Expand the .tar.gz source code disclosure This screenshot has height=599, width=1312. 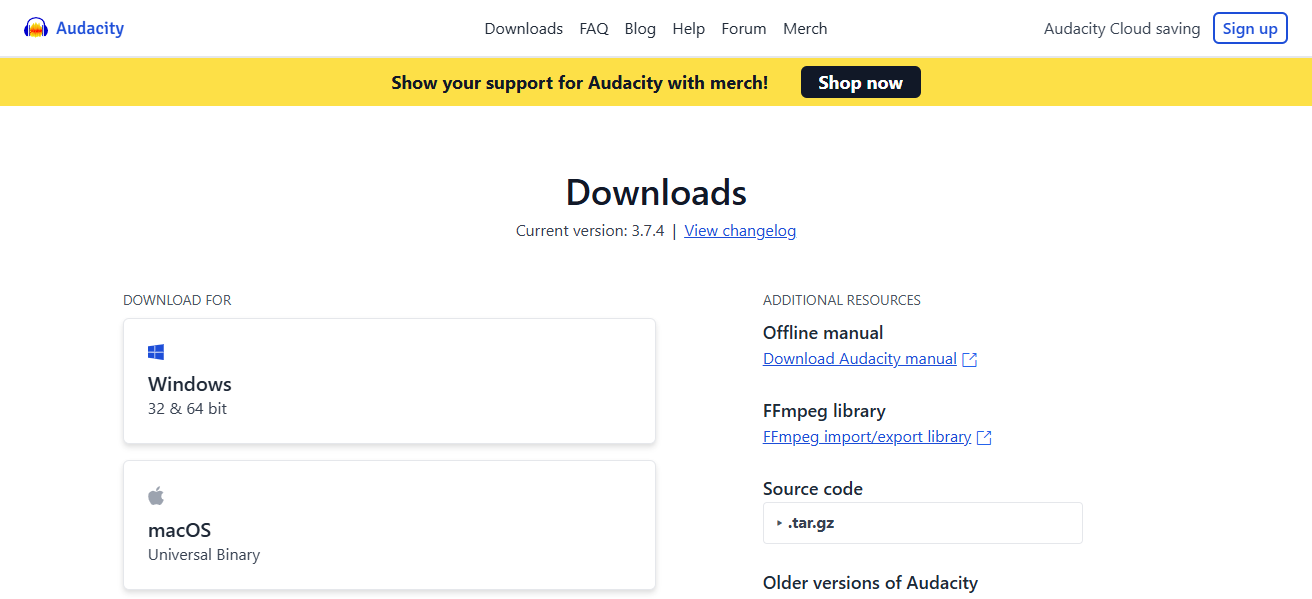[923, 523]
